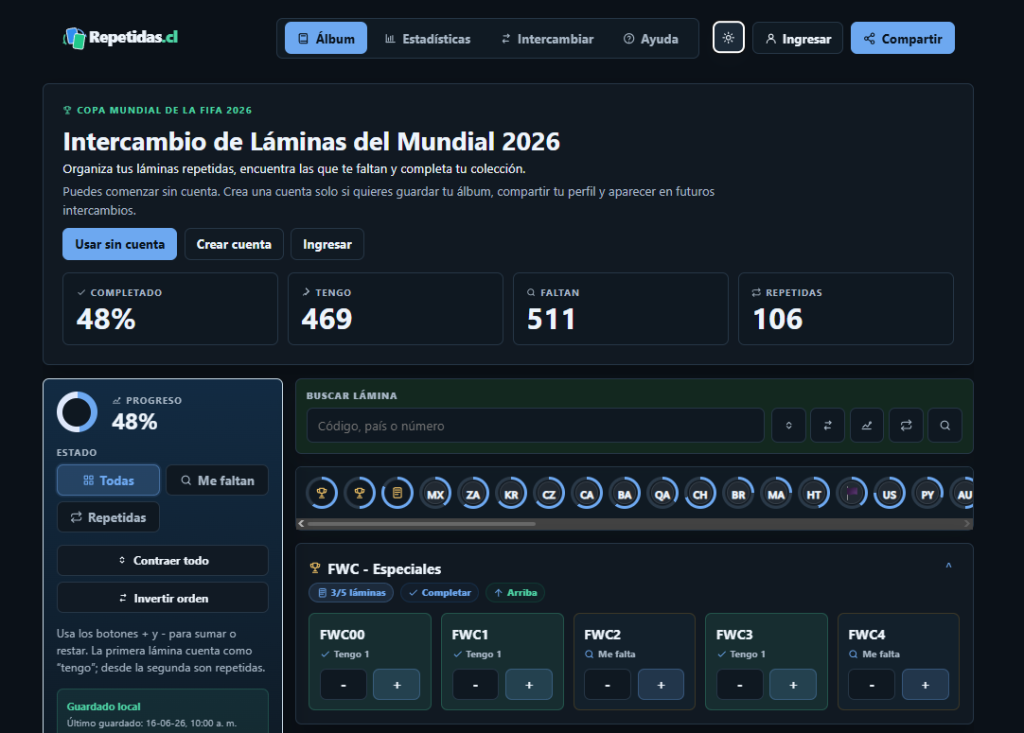Click Contraer todo to collapse sections
1024x733 pixels.
point(163,561)
